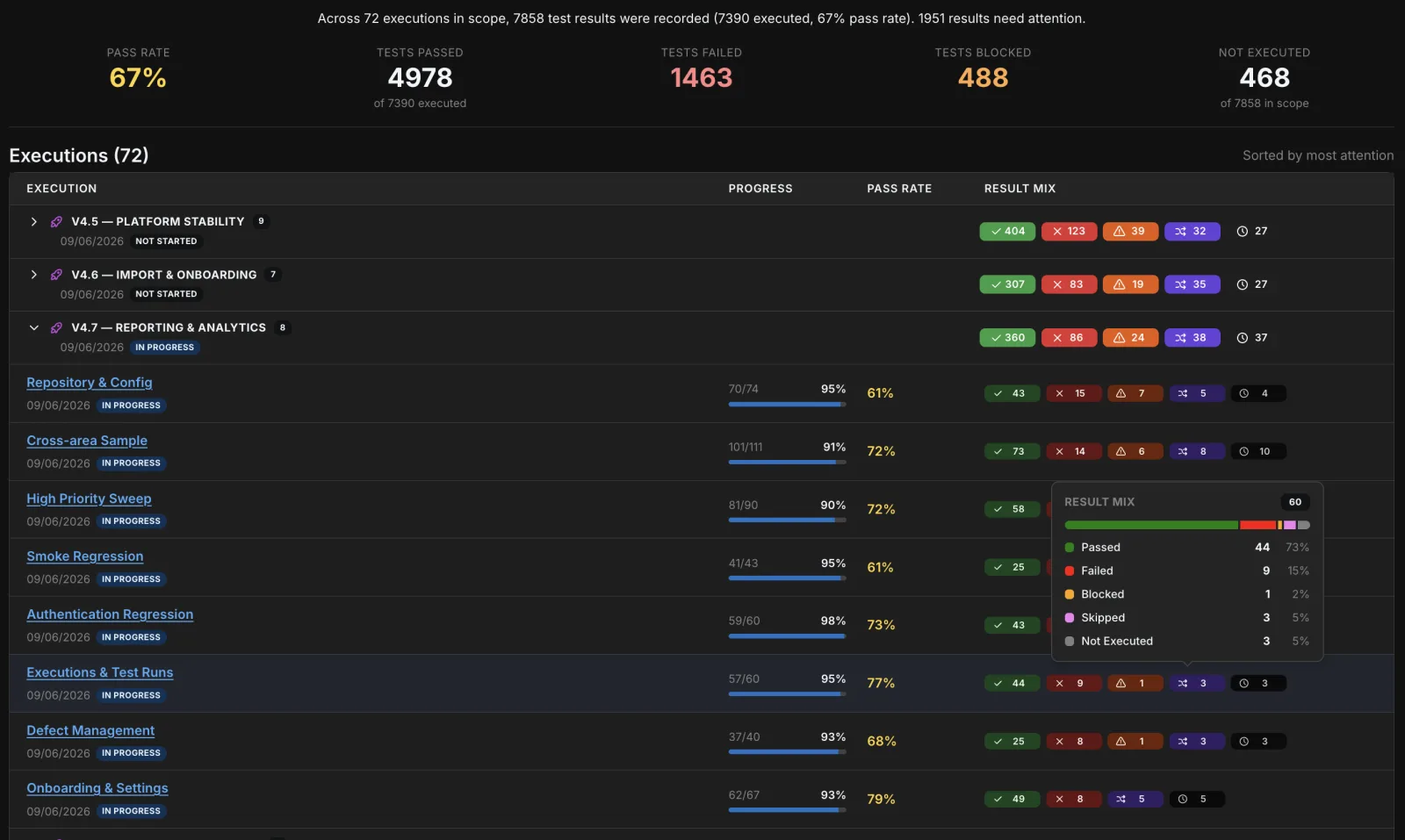1405x840 pixels.
Task: Click the not executed 37 clock for V4.7
Action: coord(1252,338)
